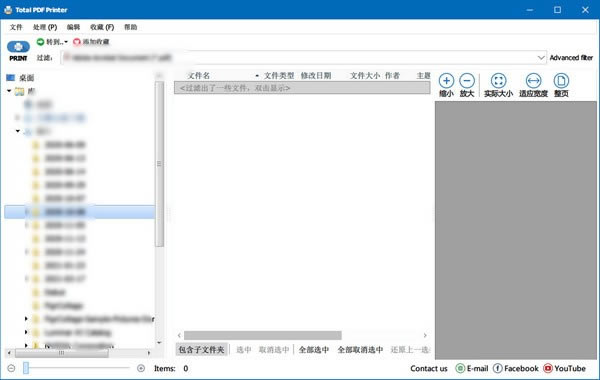
Task: Click the minus magnifier icon labeled 放大
Action: click(x=467, y=81)
